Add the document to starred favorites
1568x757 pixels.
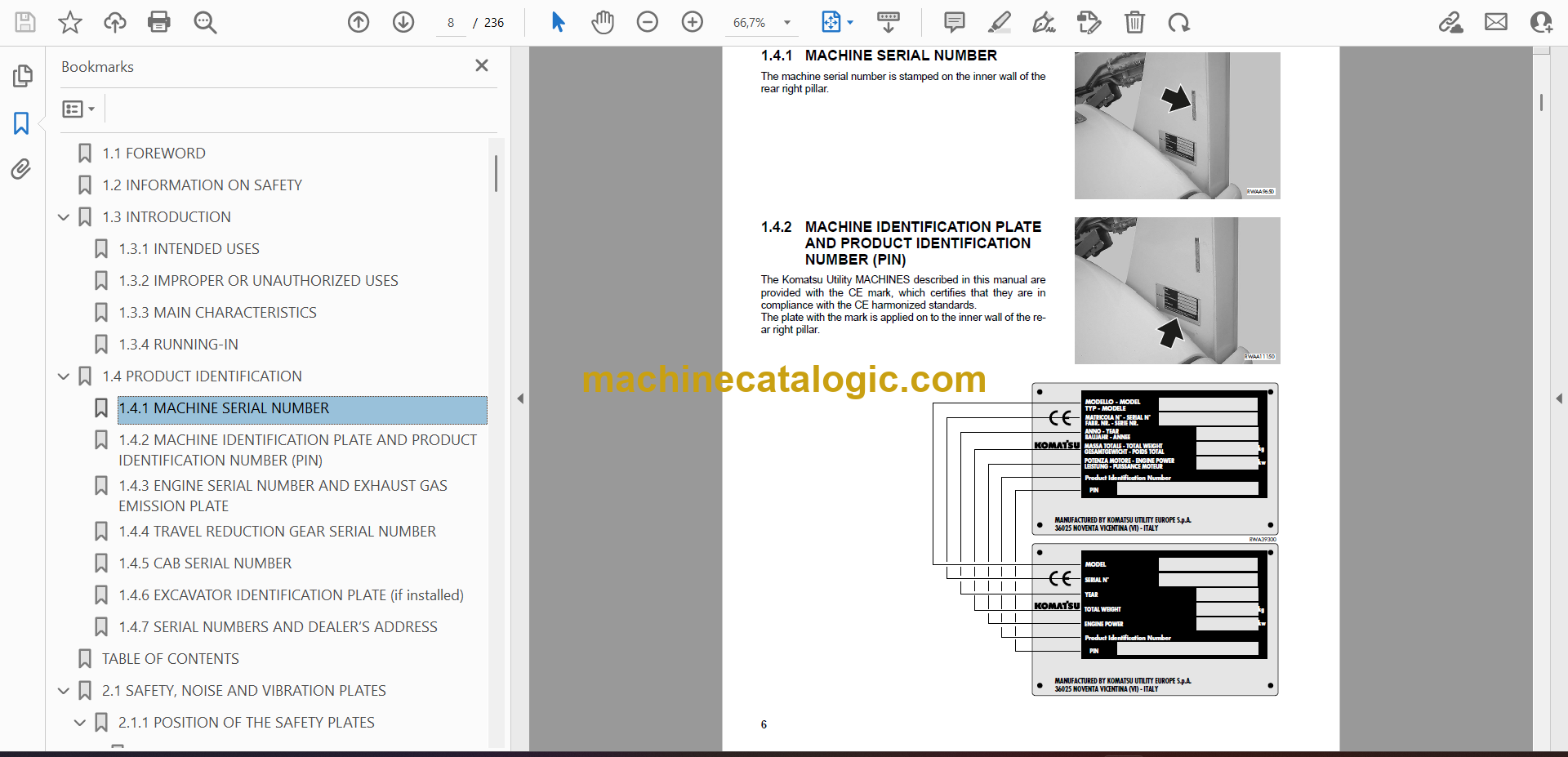coord(70,22)
